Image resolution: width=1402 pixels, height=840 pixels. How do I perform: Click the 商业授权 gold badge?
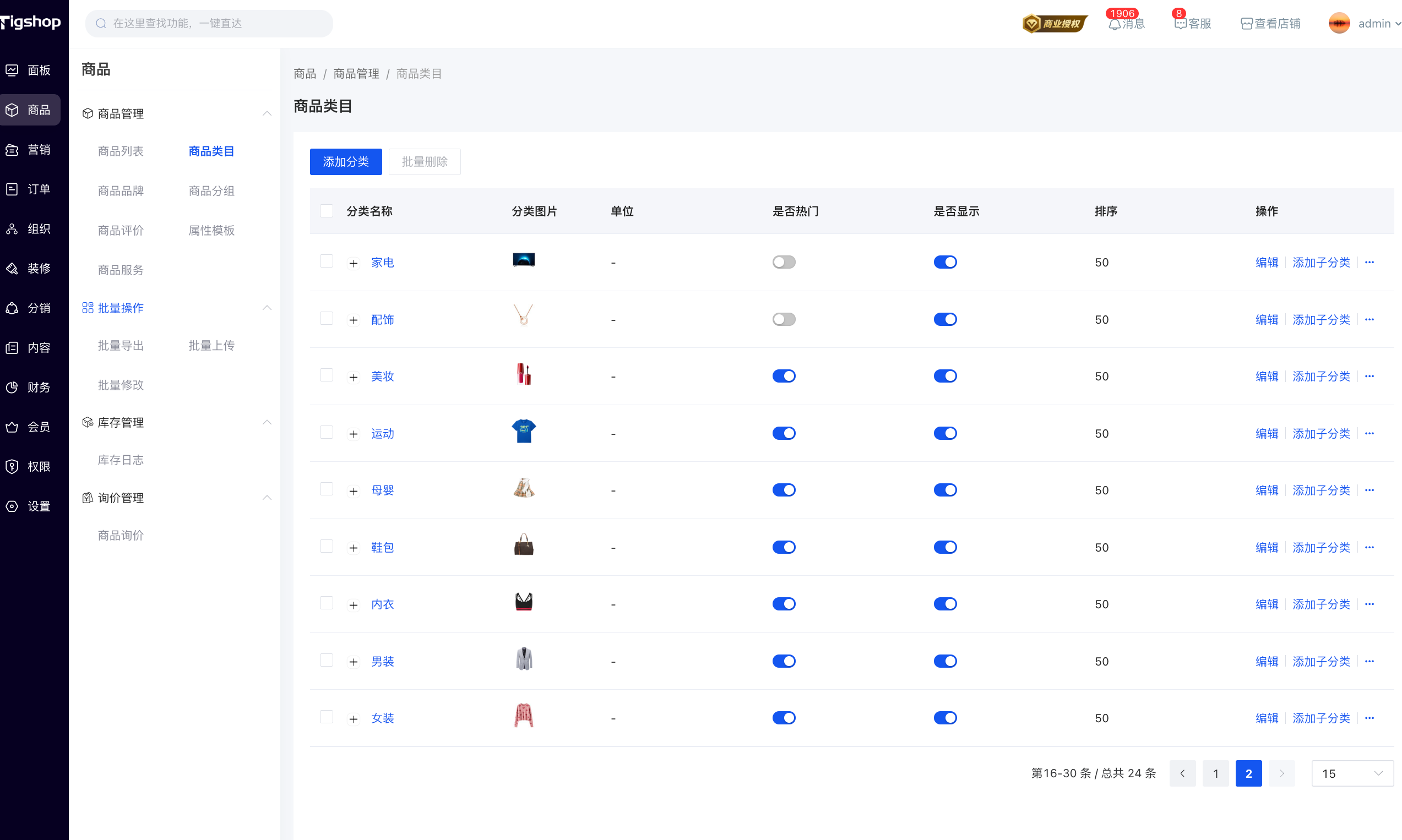(x=1055, y=24)
